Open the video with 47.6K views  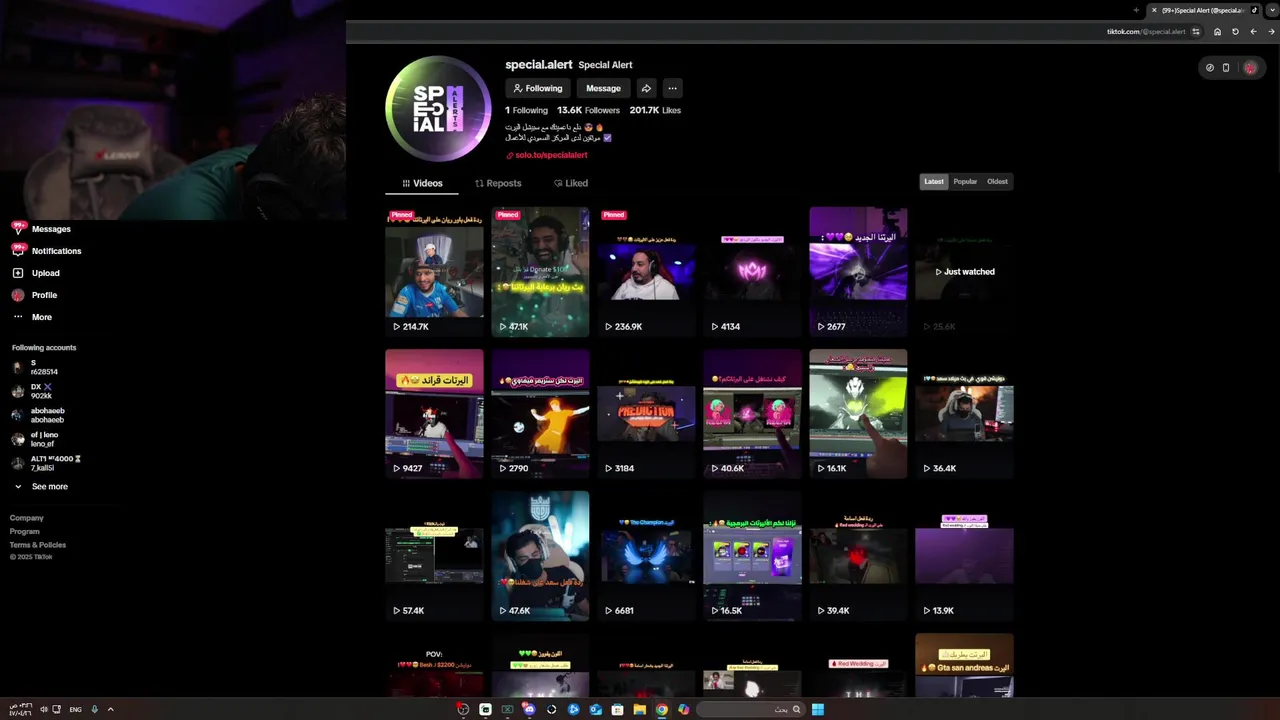click(540, 555)
